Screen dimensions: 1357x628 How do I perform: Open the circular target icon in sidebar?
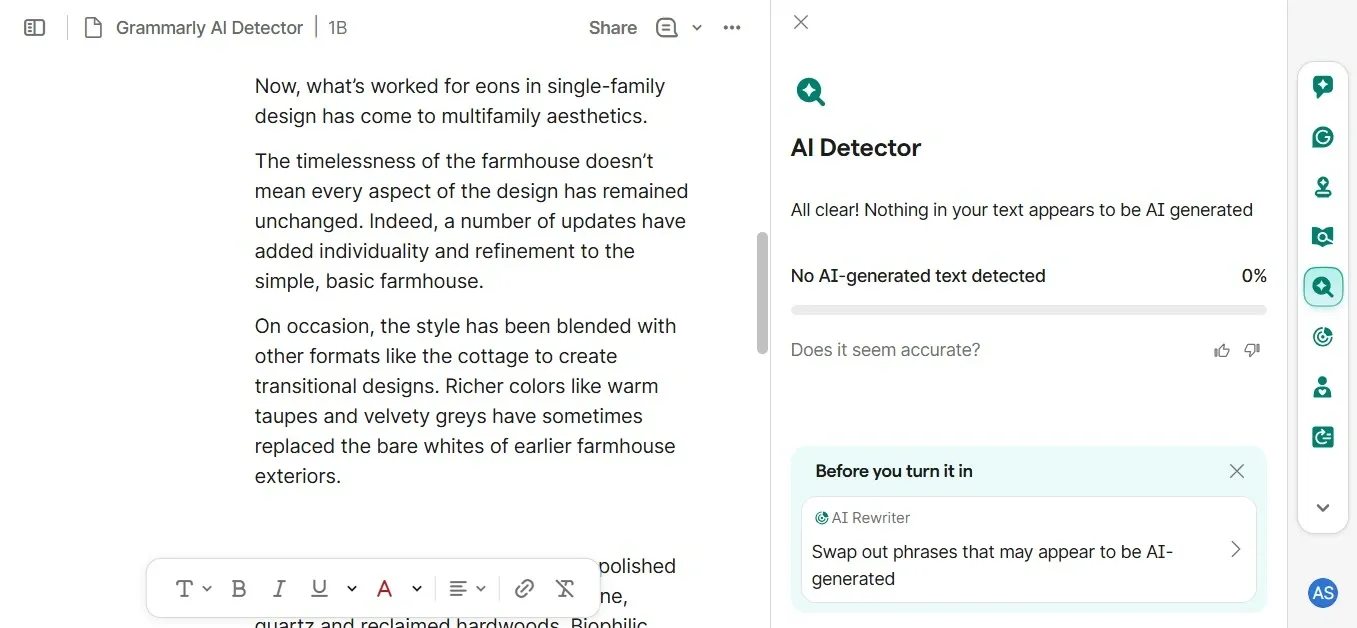point(1322,337)
